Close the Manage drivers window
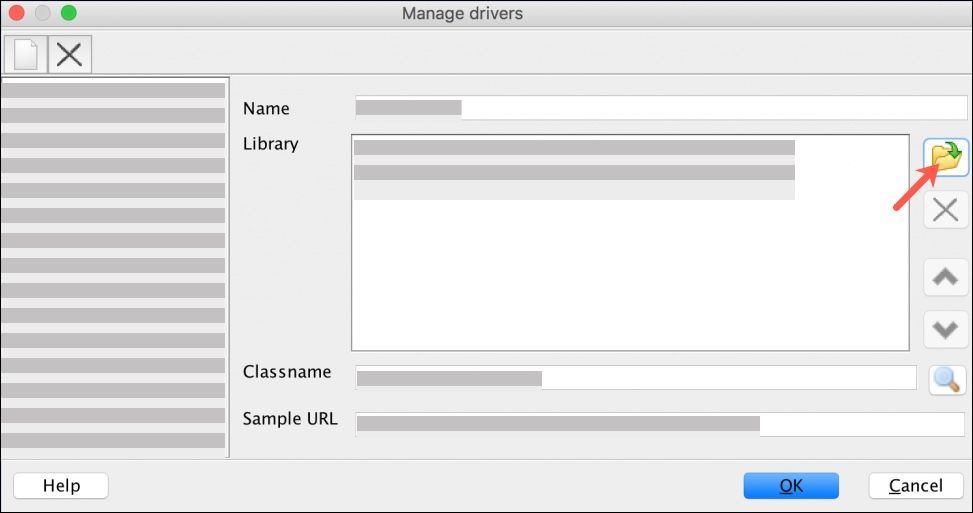 click(x=17, y=14)
